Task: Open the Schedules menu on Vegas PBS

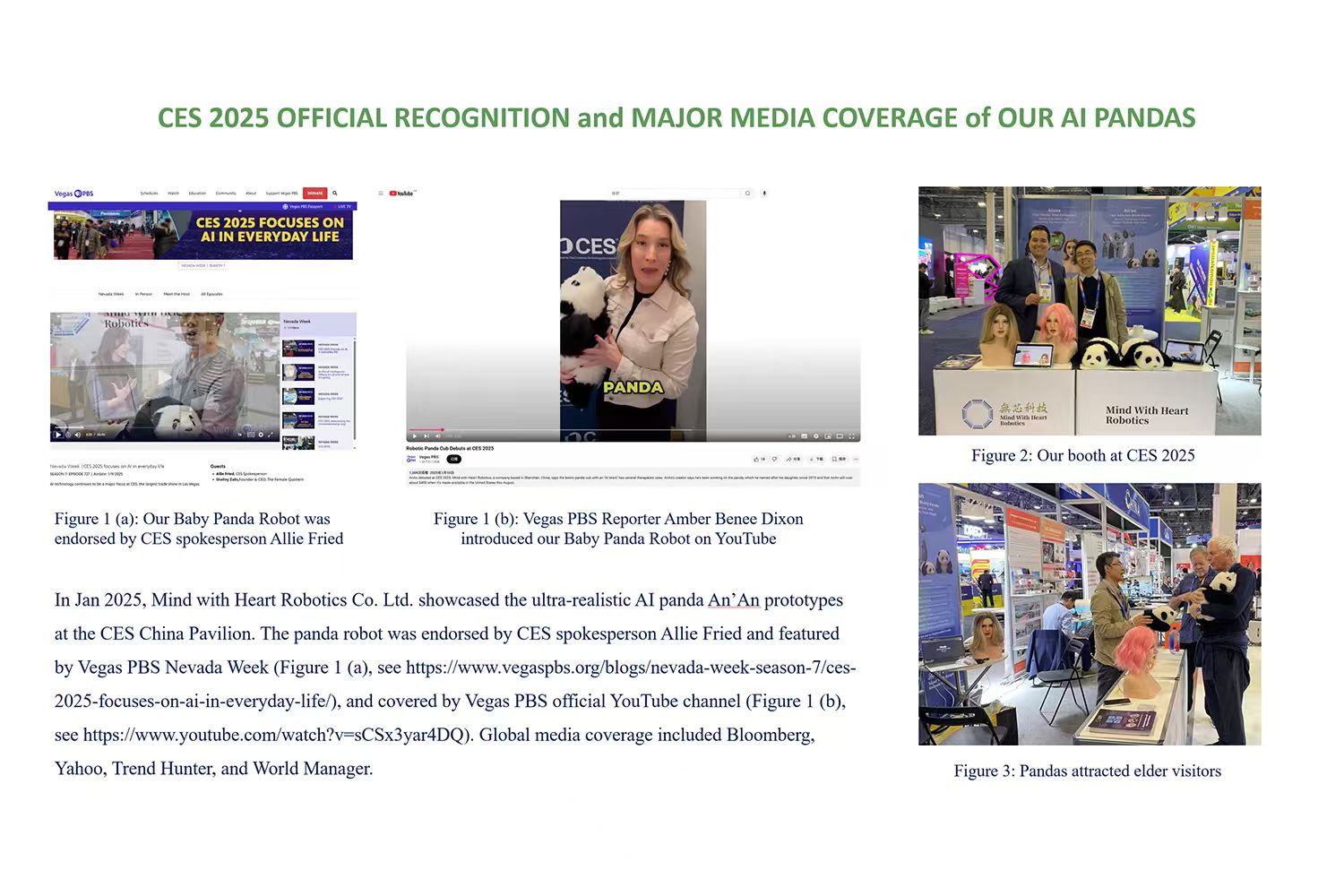Action: coord(149,194)
